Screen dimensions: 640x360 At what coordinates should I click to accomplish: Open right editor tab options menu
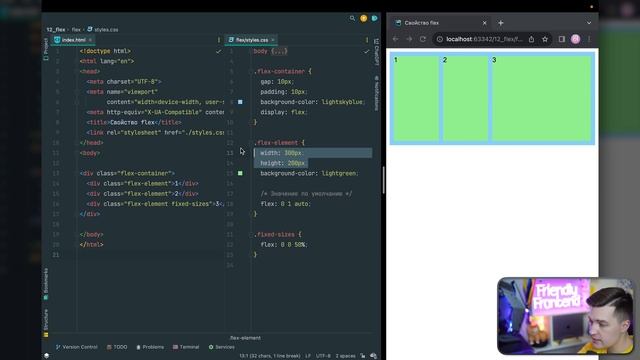(x=367, y=40)
